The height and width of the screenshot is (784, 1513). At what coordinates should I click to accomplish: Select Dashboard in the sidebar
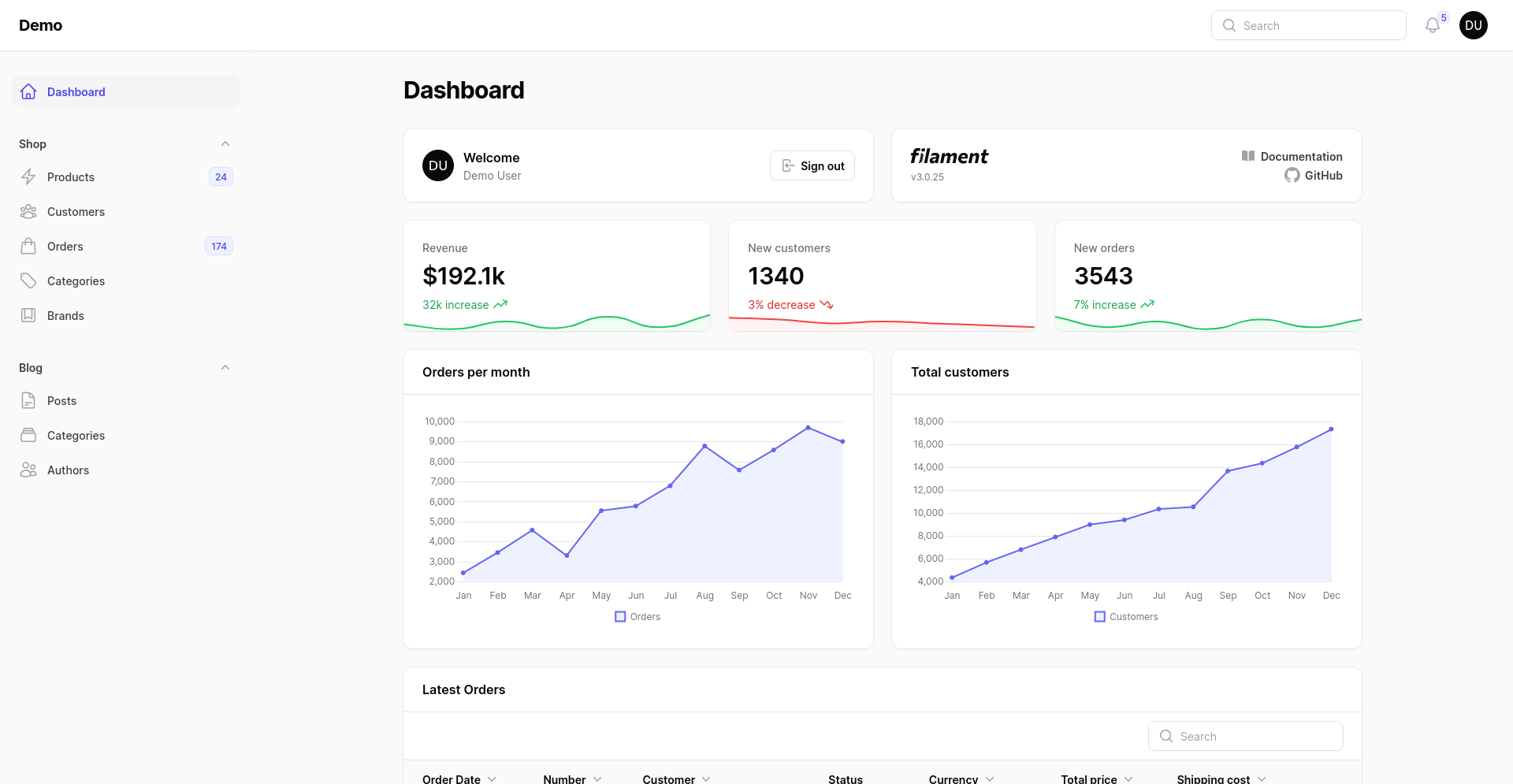click(76, 92)
